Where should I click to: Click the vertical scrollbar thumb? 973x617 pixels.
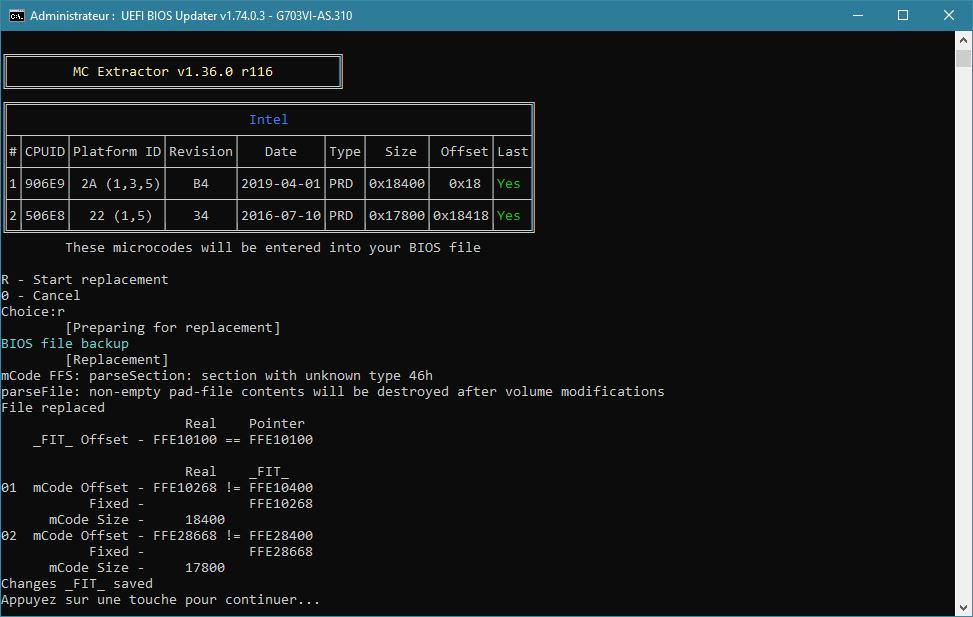963,58
